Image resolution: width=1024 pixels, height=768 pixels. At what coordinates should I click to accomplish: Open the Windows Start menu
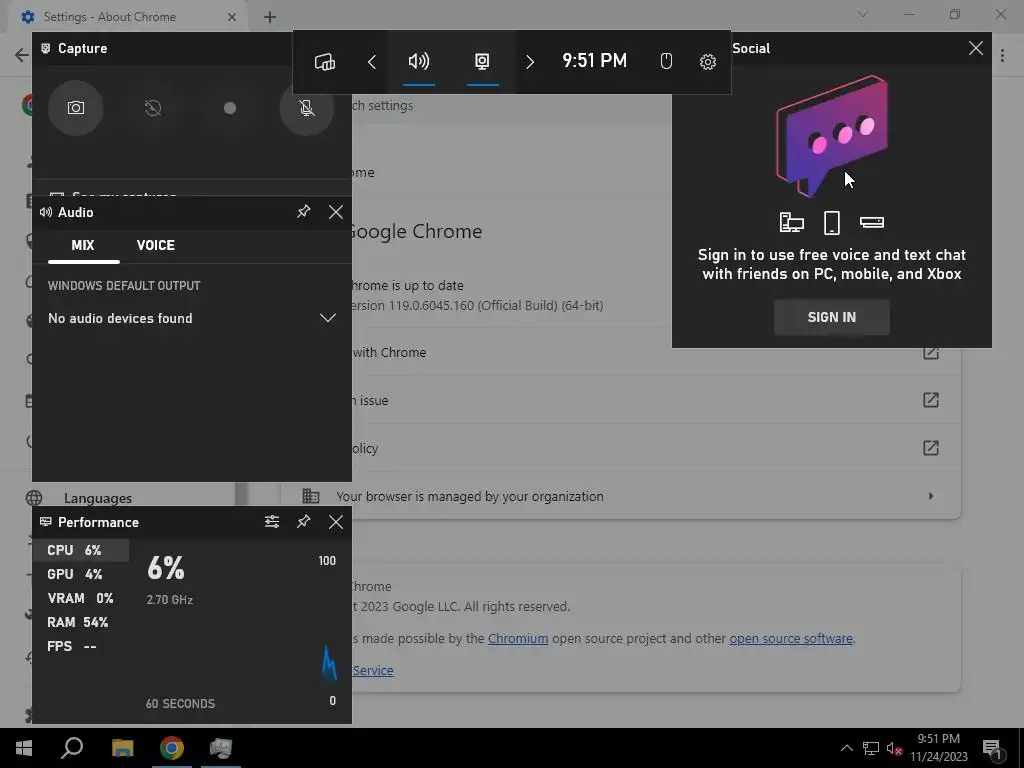tap(24, 748)
